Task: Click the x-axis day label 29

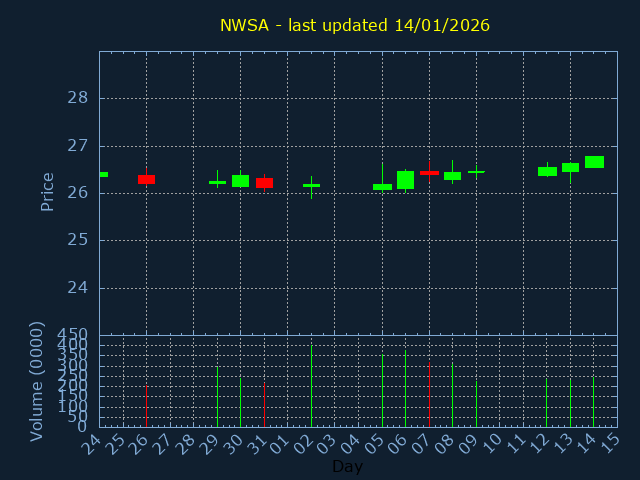Action: [x=209, y=444]
